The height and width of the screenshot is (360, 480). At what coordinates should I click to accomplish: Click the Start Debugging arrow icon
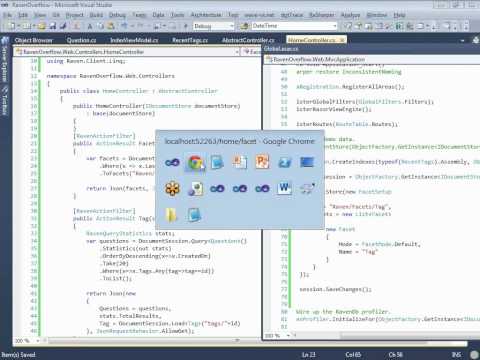(x=186, y=26)
